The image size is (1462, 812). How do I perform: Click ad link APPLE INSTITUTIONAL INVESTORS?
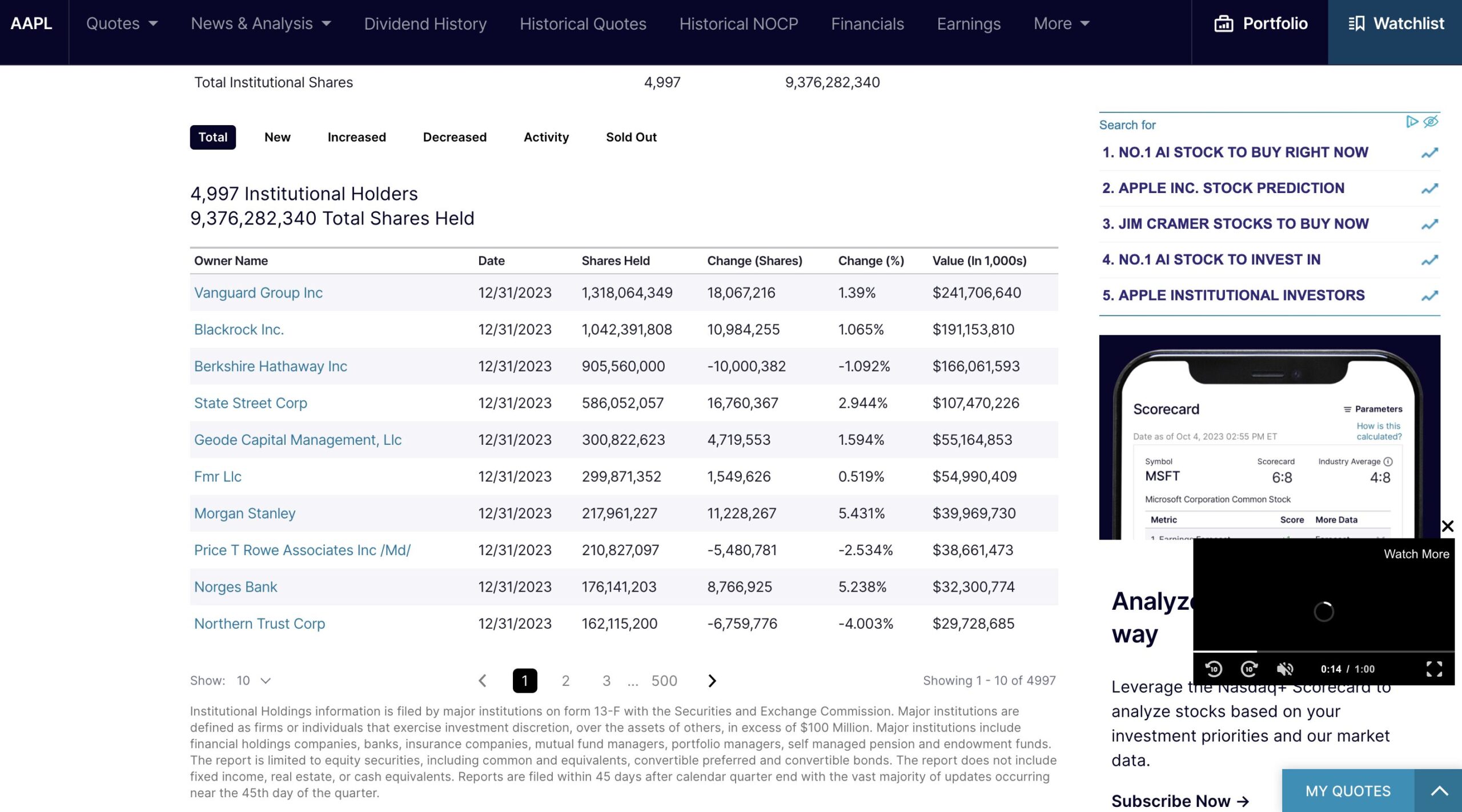[x=1234, y=295]
